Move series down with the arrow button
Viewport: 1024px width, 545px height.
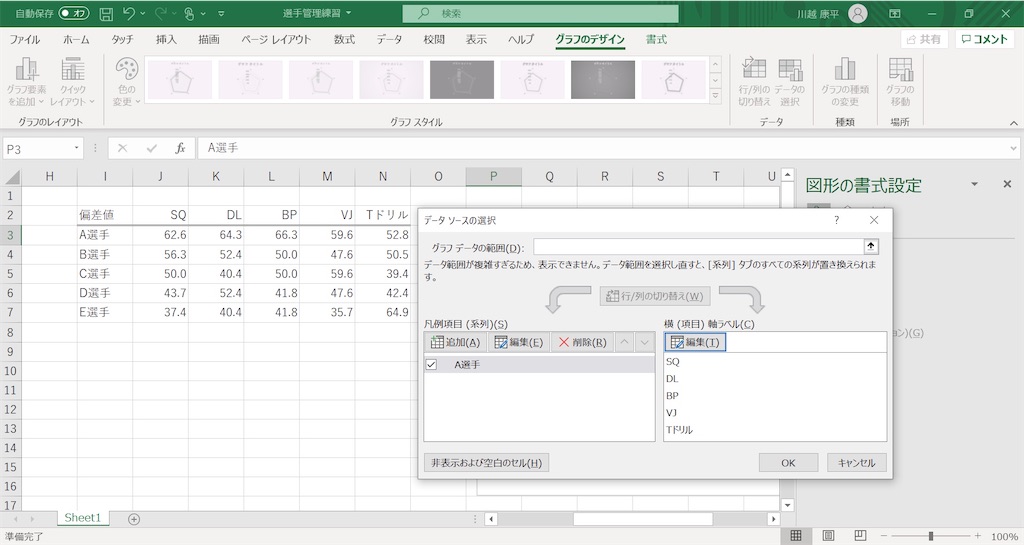tap(644, 342)
